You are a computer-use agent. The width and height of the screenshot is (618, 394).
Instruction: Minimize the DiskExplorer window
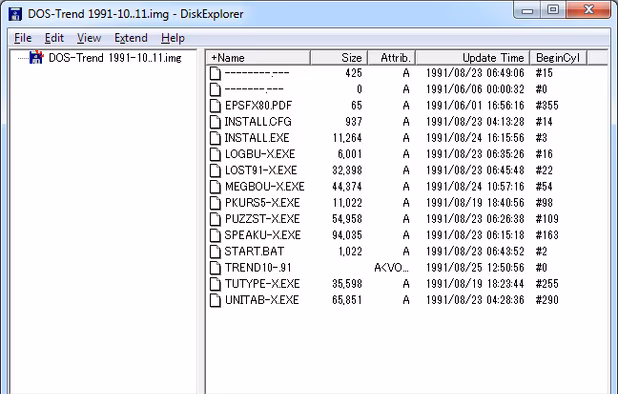click(x=527, y=9)
